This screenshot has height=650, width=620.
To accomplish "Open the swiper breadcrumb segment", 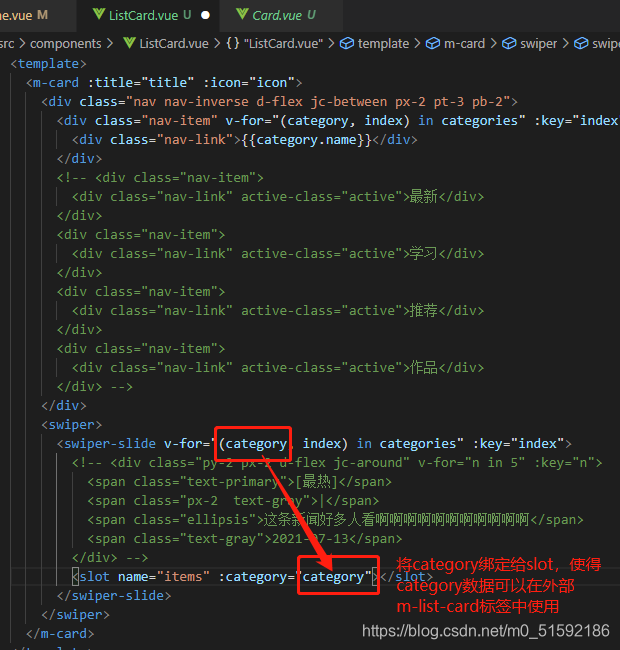I will coord(538,44).
